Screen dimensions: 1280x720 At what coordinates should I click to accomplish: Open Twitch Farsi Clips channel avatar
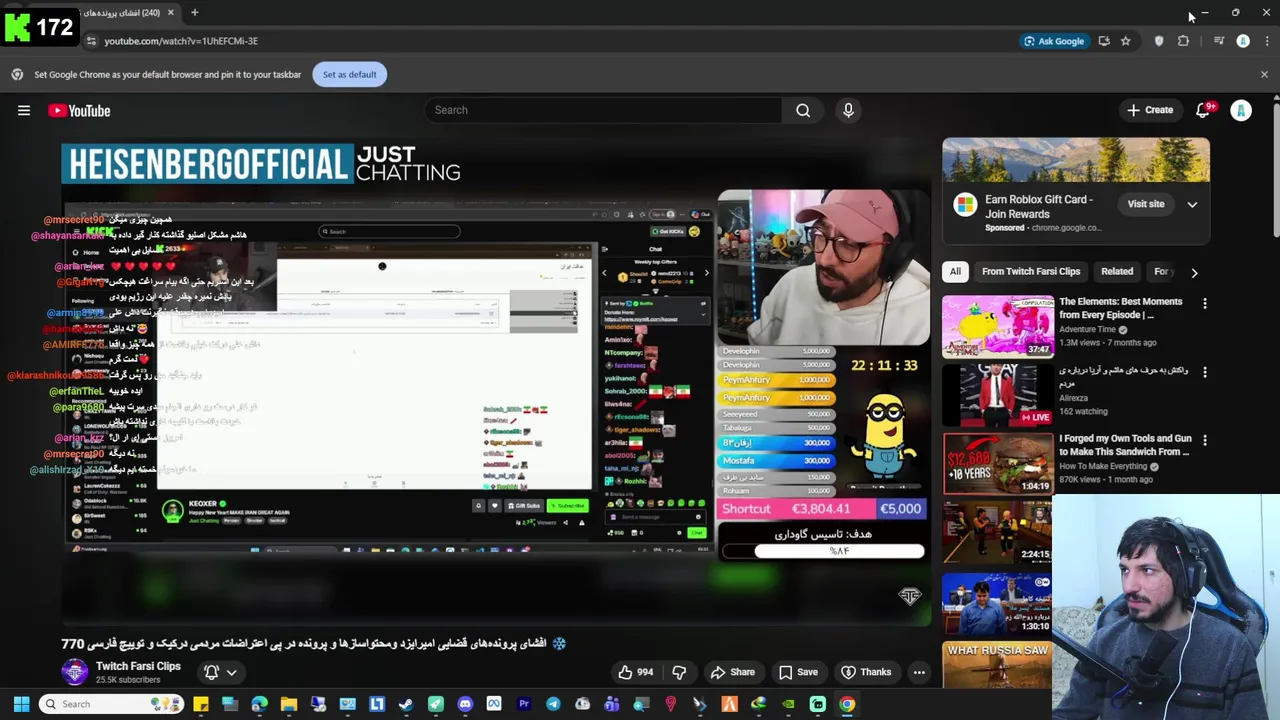[75, 672]
